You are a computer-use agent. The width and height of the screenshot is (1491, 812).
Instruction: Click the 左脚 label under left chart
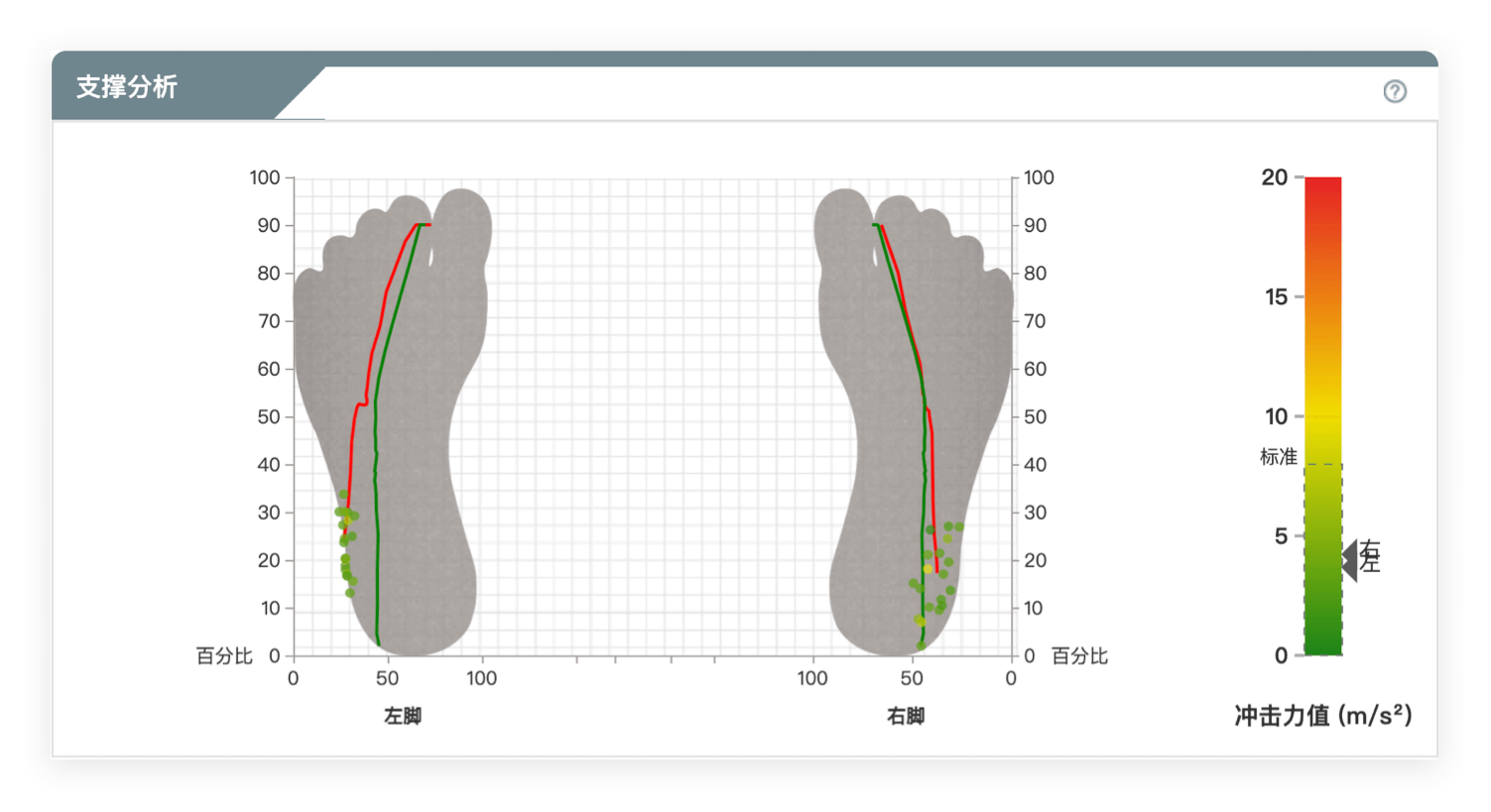coord(403,716)
